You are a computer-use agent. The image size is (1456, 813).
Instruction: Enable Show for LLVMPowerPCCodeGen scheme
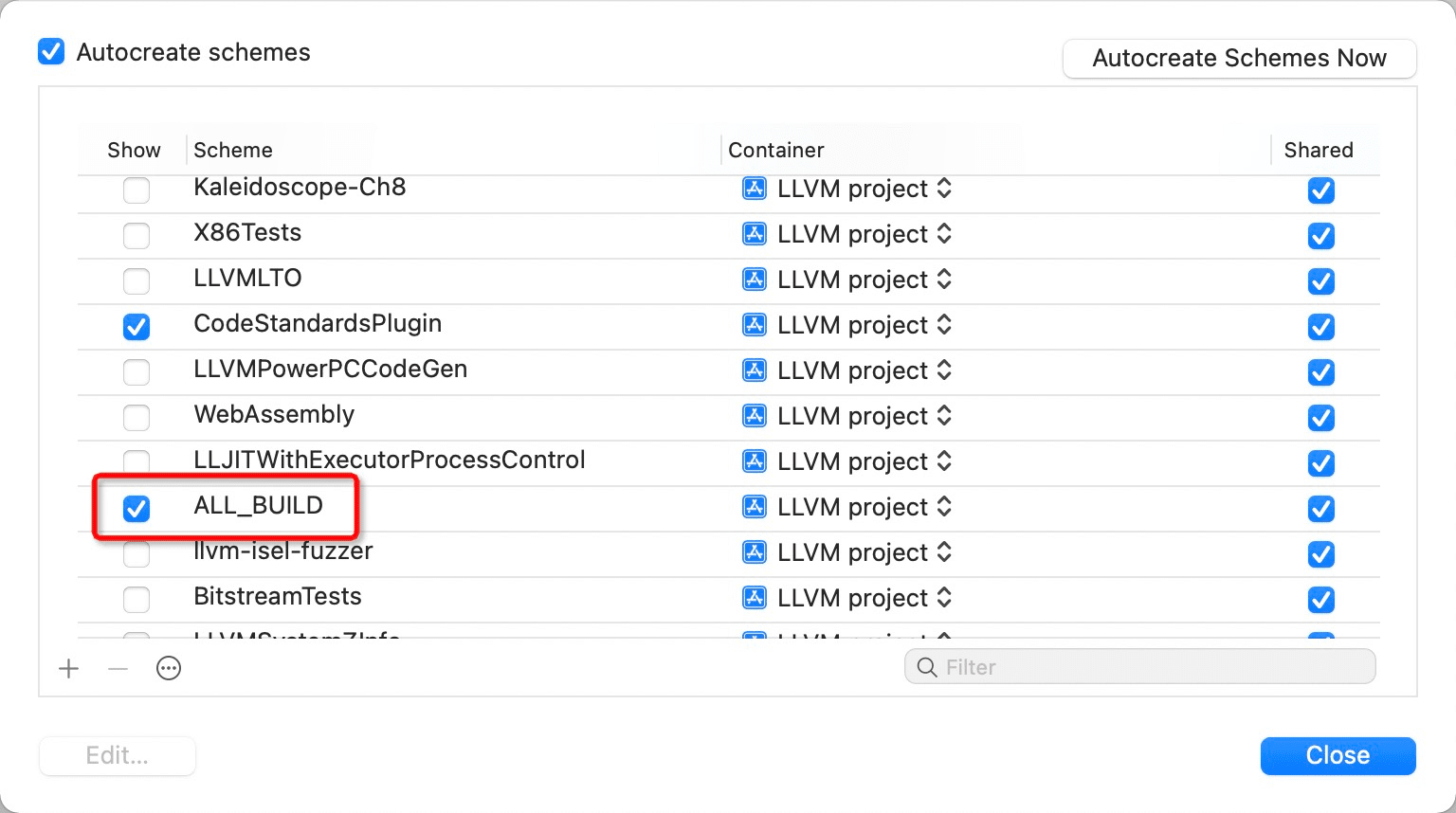pos(136,372)
